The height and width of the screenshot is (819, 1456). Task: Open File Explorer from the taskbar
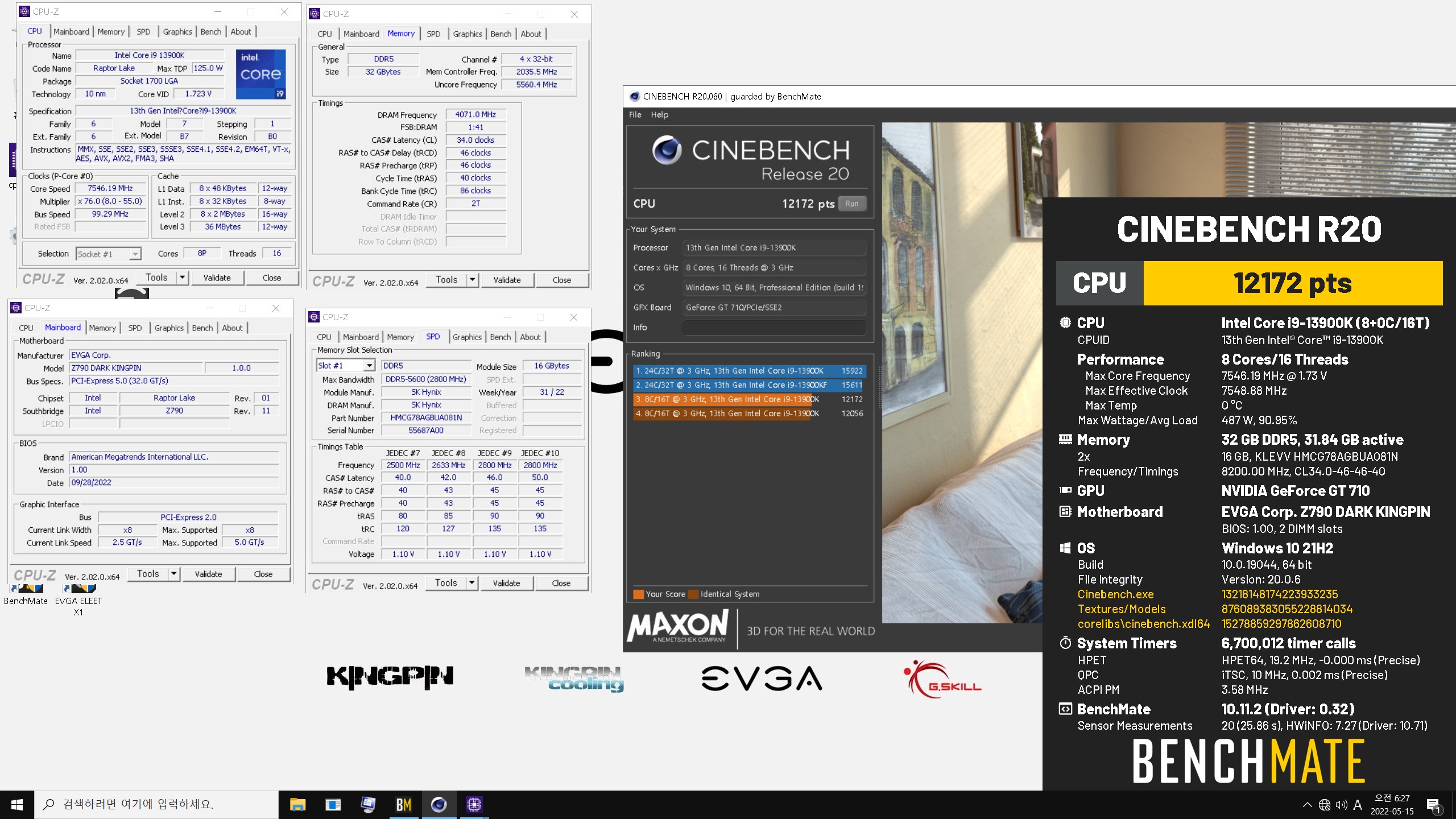point(297,804)
